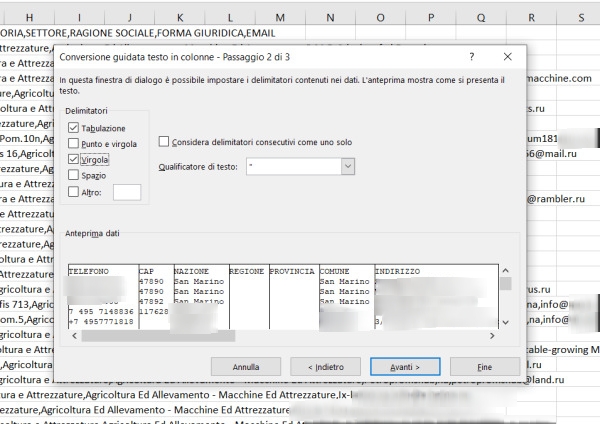Select column P header in spreadsheet

tap(431, 17)
